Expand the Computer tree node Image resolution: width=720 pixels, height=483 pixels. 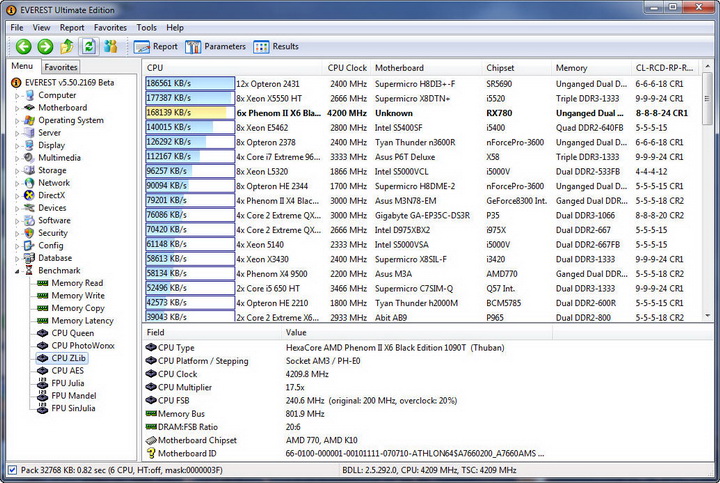click(17, 96)
